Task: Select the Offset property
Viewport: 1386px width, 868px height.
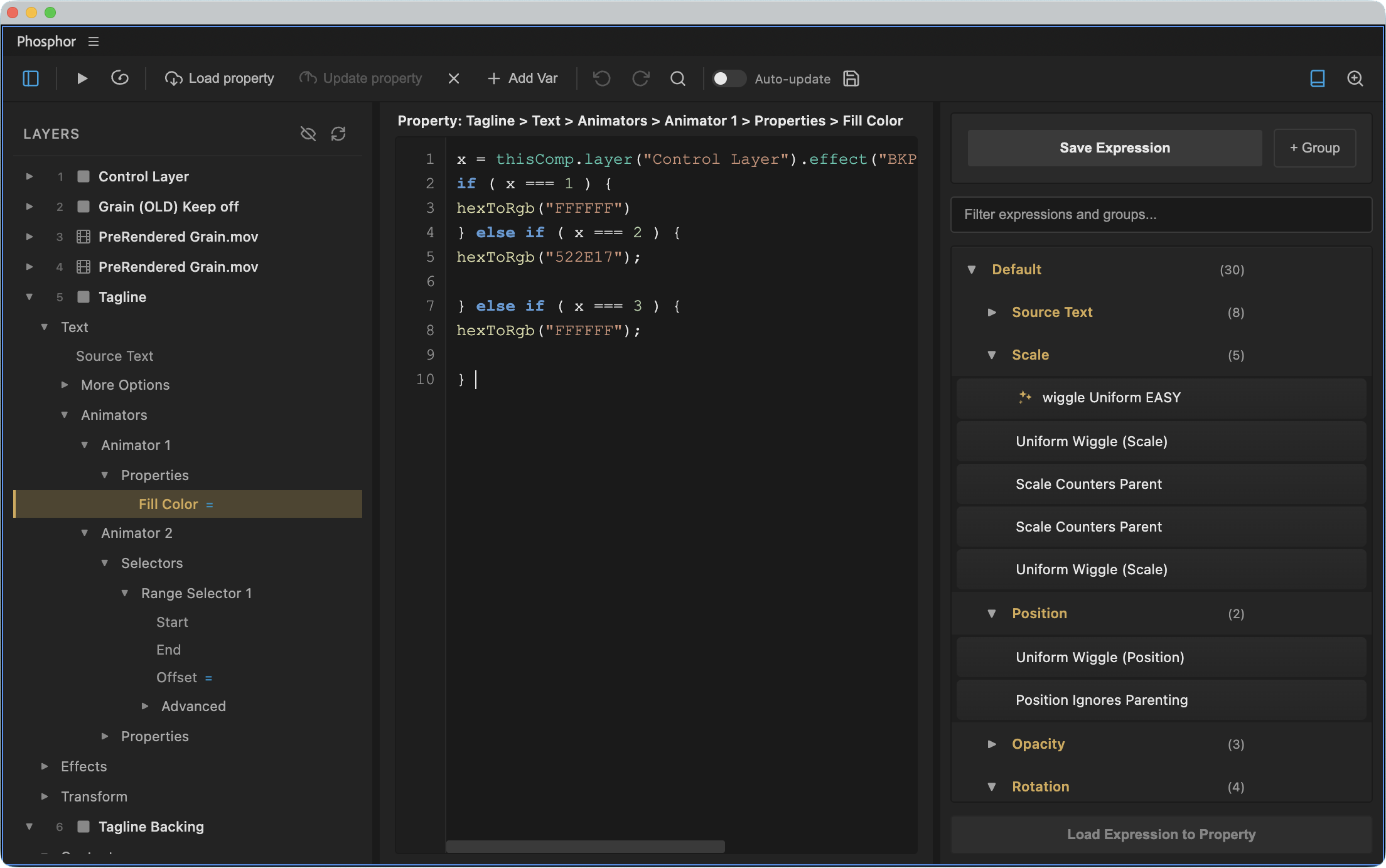Action: coord(176,677)
